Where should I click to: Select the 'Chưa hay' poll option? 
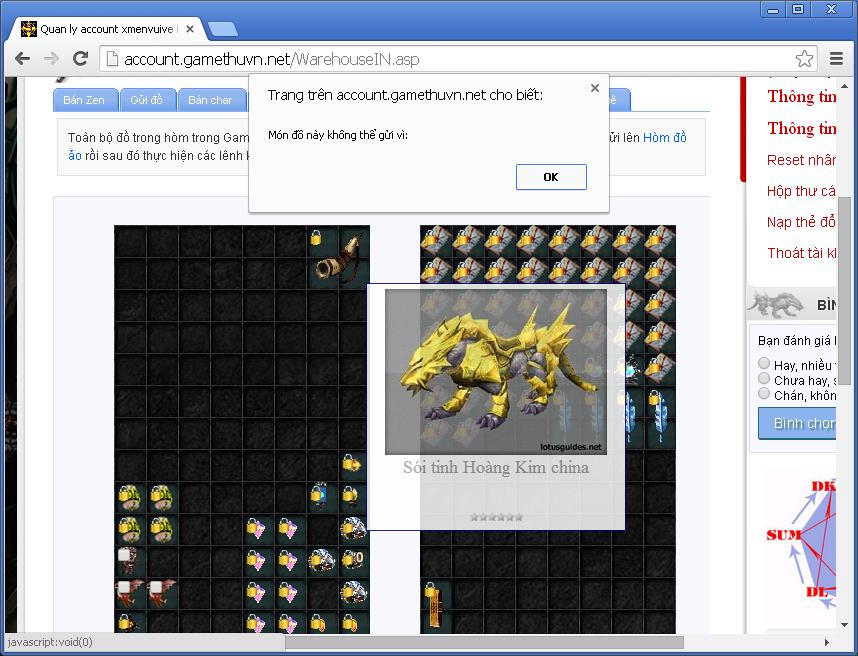[x=764, y=379]
